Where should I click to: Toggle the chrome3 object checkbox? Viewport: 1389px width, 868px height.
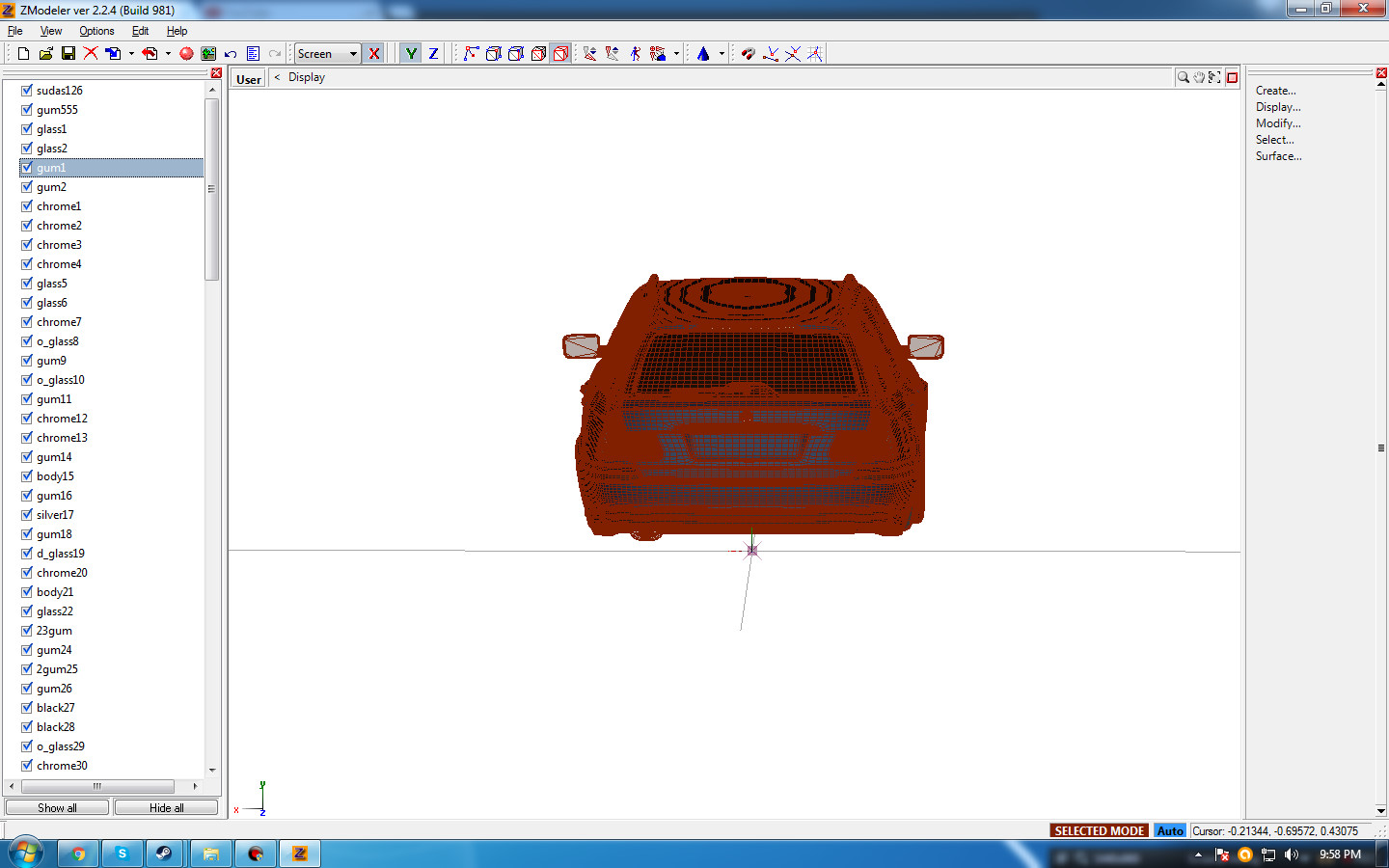click(x=27, y=244)
